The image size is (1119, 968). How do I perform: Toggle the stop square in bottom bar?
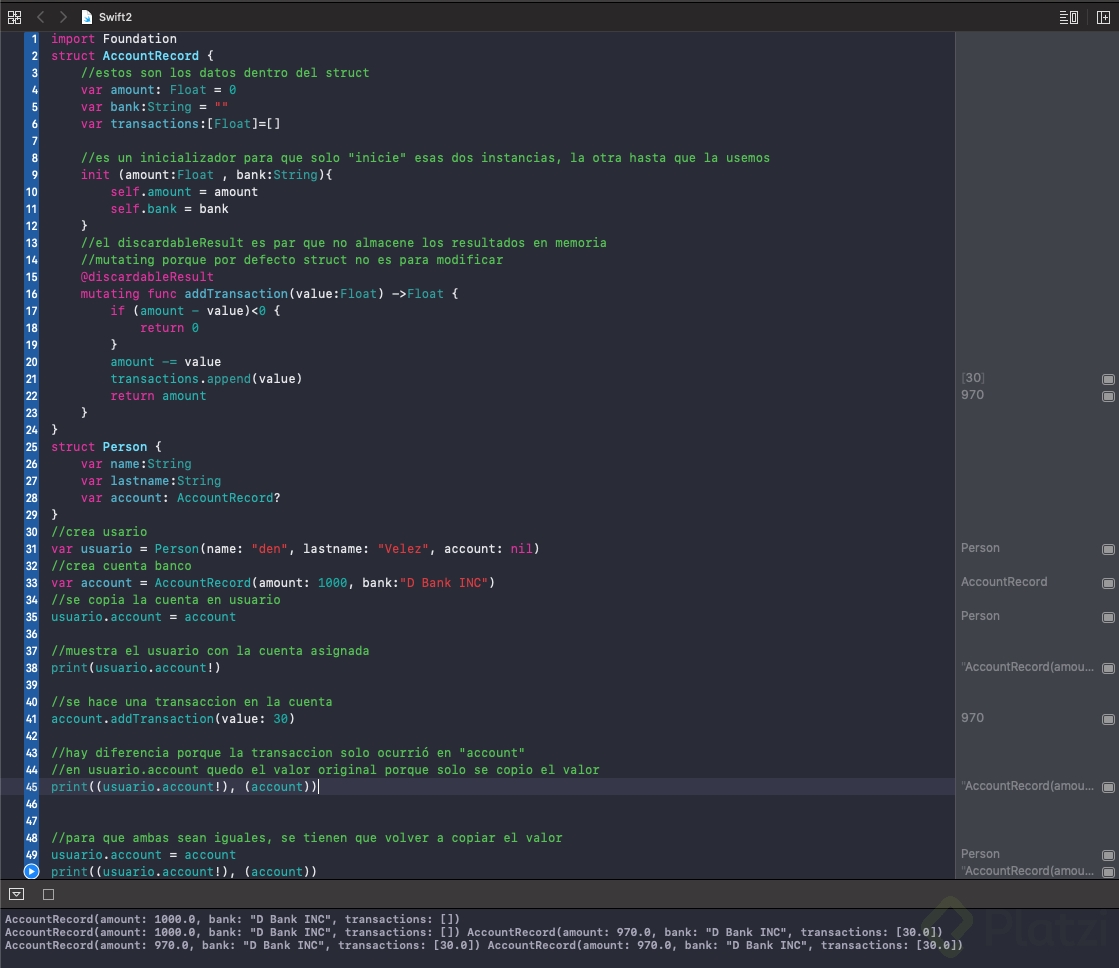(x=48, y=894)
